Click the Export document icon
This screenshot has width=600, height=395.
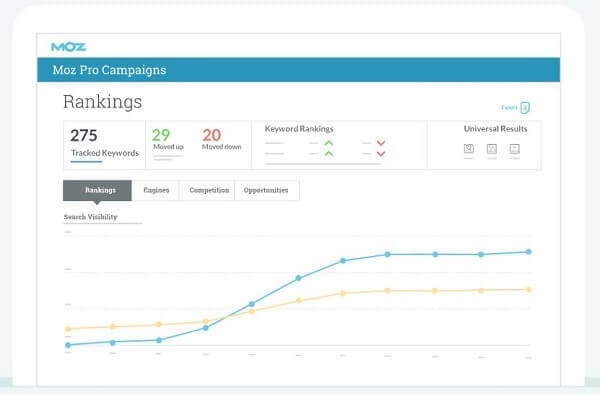(525, 108)
